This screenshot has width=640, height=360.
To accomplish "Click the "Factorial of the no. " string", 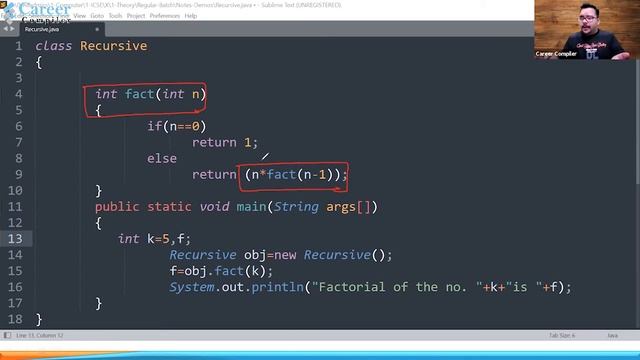I will tap(397, 287).
